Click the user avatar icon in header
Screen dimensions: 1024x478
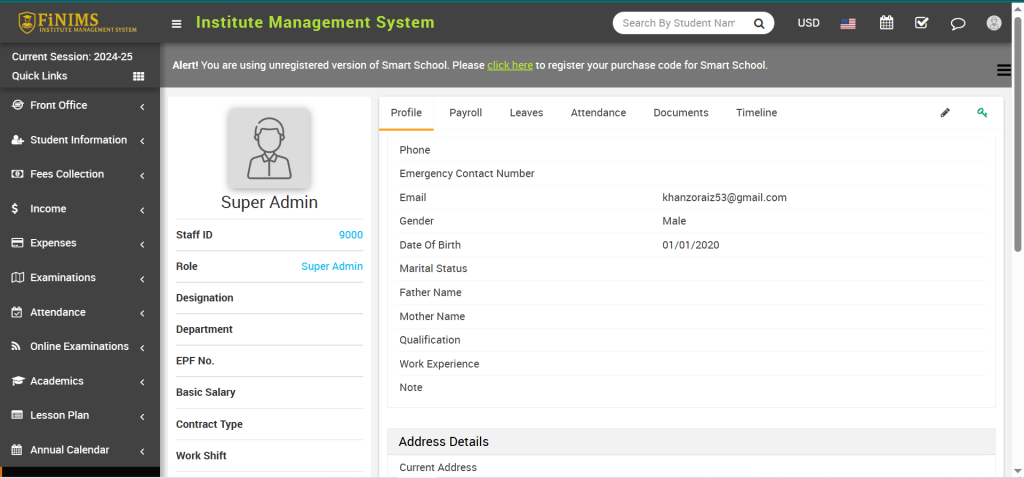tap(993, 23)
